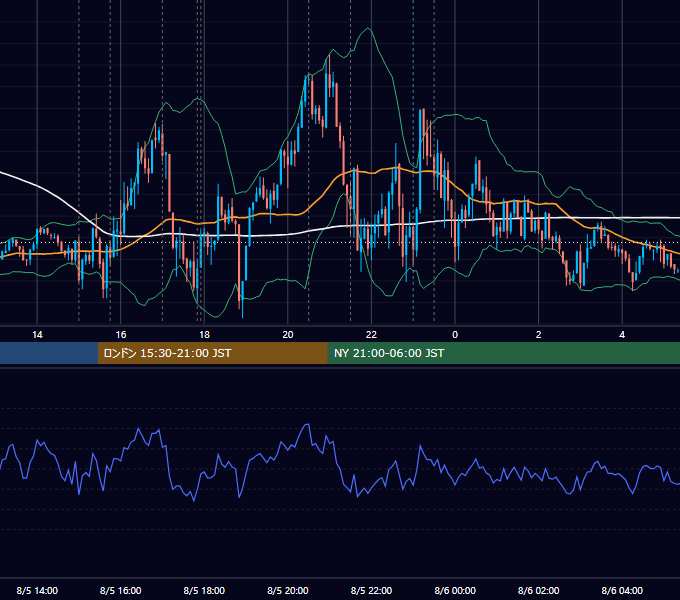Click the 8/5 22:00 date label
Screen dimensions: 680x600
tap(372, 590)
